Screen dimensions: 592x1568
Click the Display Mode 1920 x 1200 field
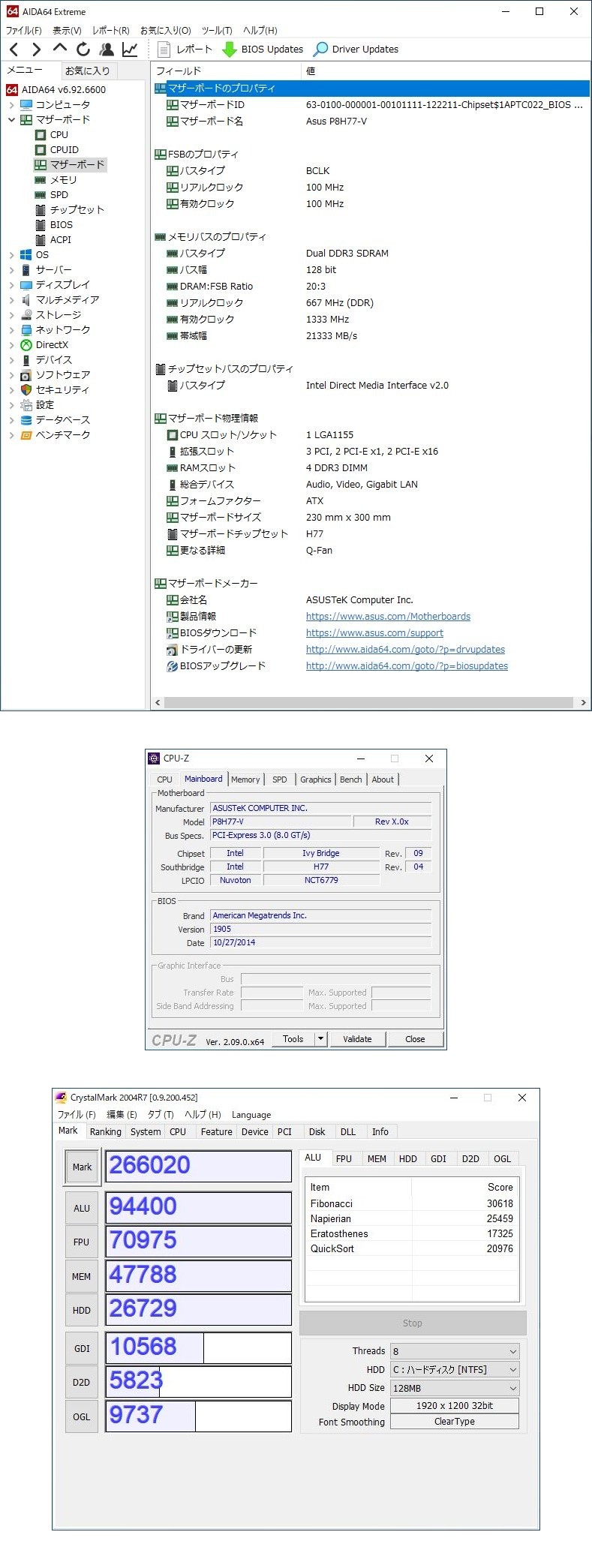(455, 1406)
